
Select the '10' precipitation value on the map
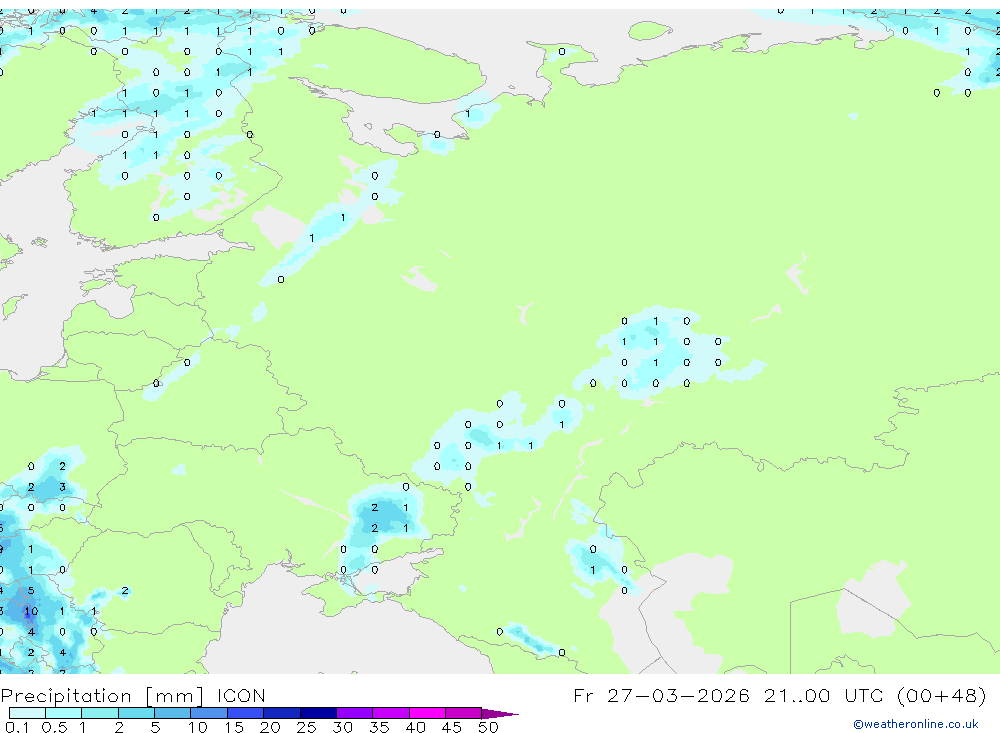(31, 611)
